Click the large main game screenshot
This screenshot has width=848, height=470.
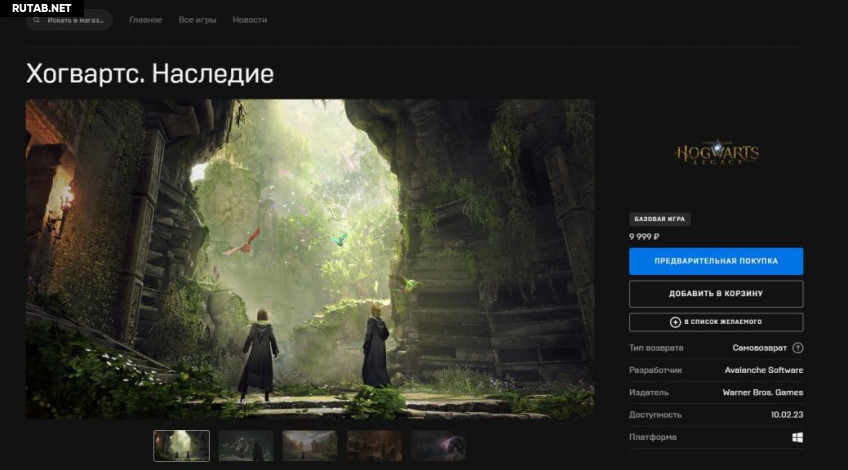coord(310,258)
